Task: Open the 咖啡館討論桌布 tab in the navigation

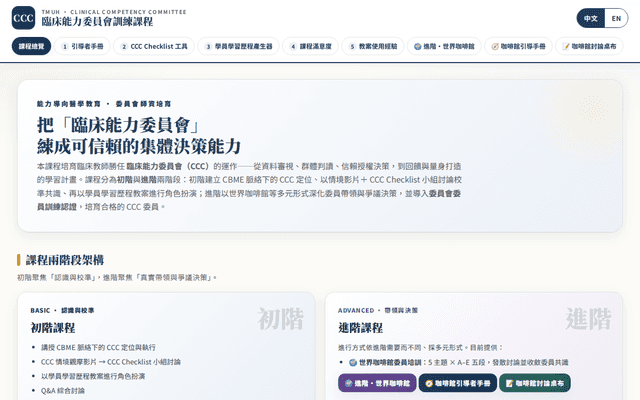Action: click(x=589, y=46)
